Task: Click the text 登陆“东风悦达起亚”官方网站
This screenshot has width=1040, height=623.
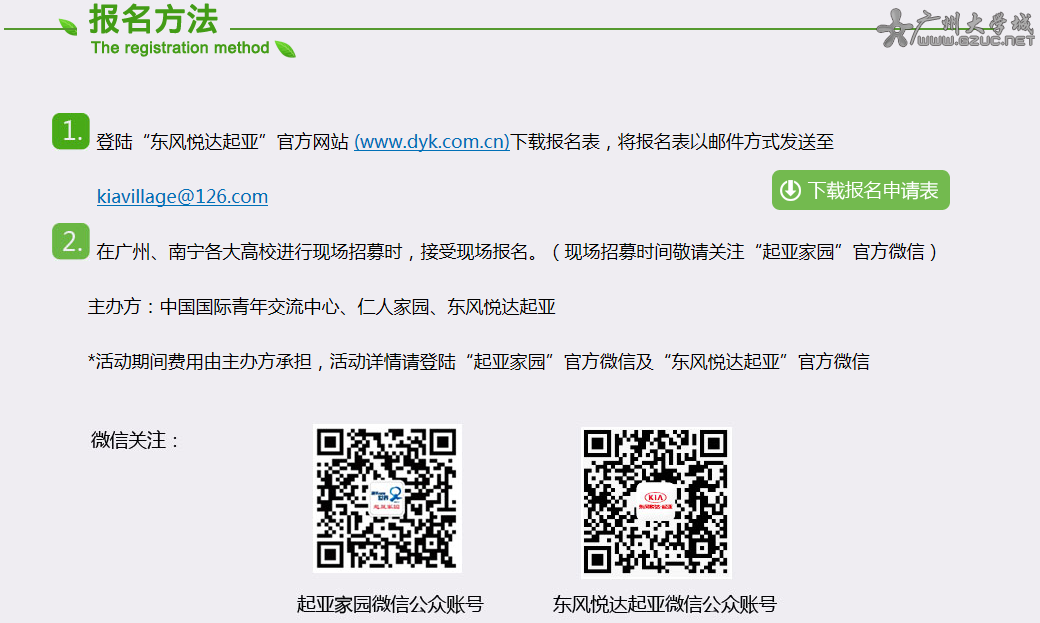Action: (x=222, y=142)
